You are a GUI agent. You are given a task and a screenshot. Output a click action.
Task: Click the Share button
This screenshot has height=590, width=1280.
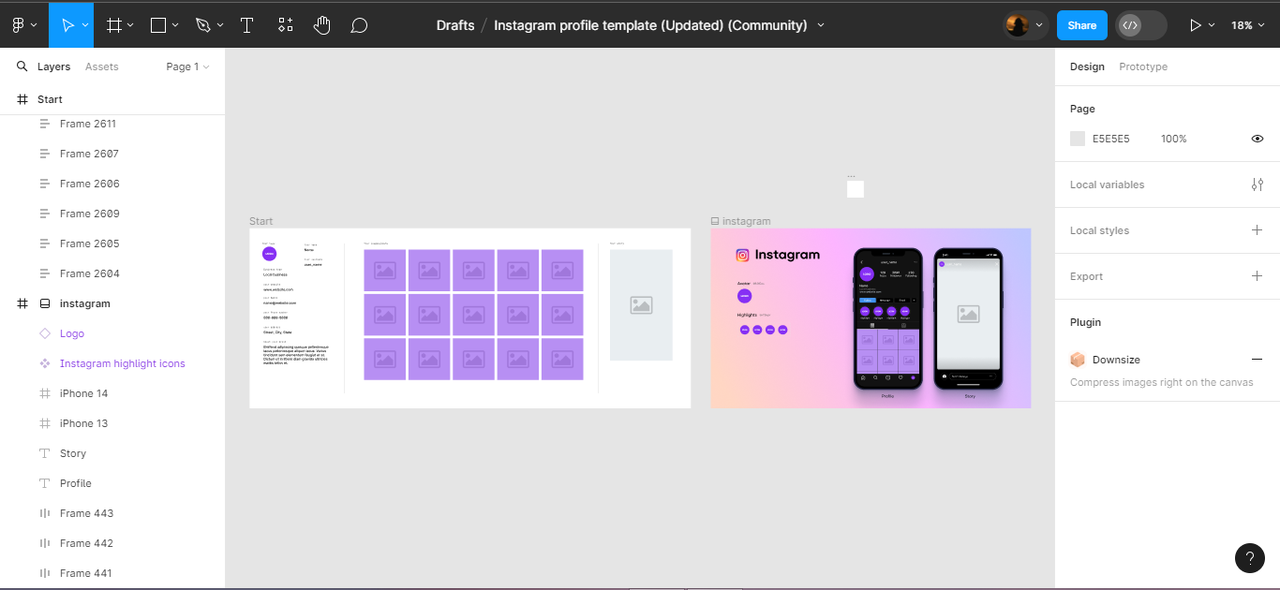1082,25
